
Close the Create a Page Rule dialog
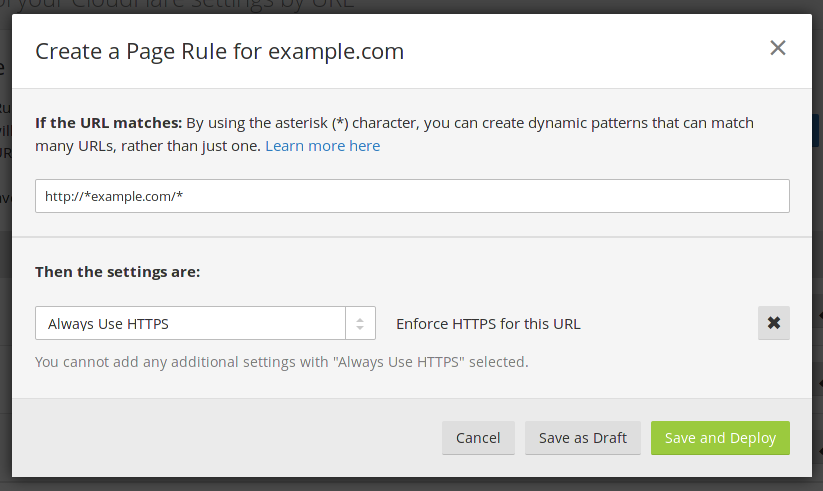click(778, 48)
